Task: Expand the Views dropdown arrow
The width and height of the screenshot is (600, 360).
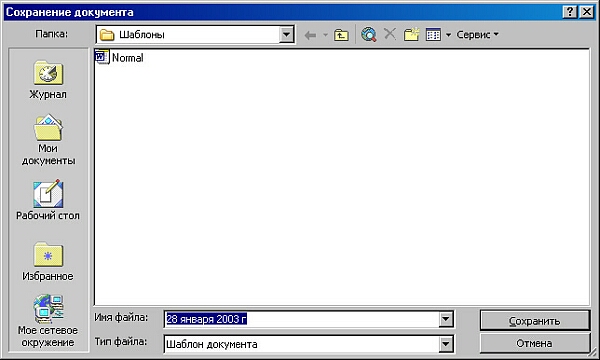Action: click(448, 35)
